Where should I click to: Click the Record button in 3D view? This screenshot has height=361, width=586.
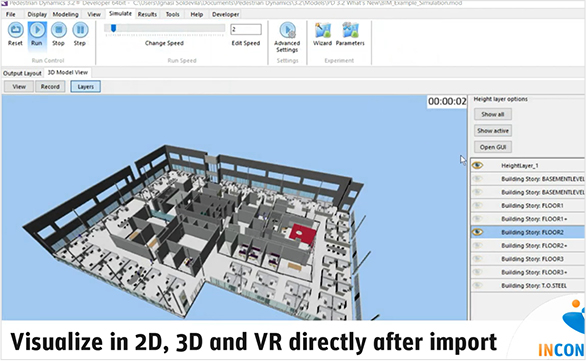[50, 87]
